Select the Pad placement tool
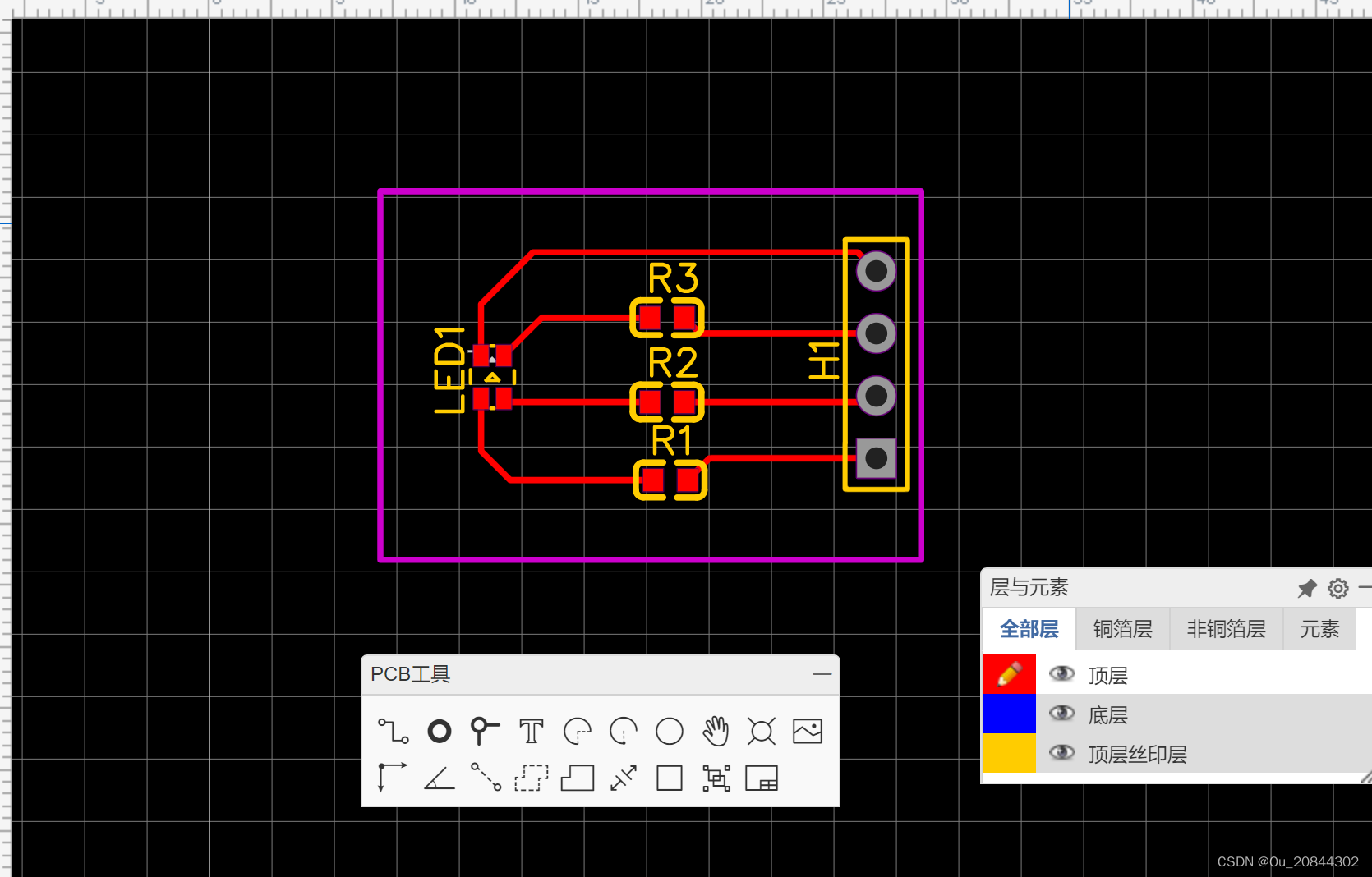 (x=440, y=731)
